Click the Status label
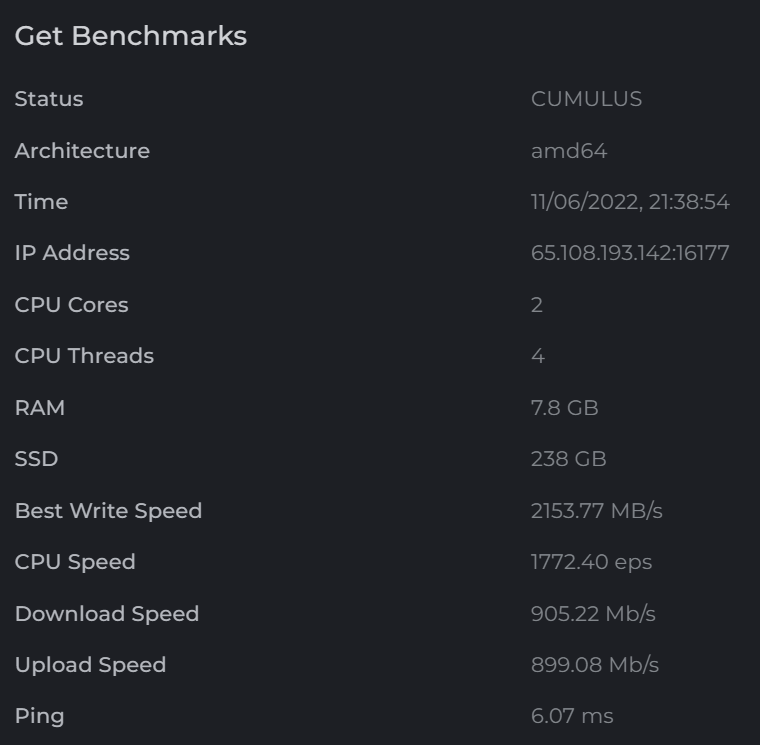Viewport: 760px width, 745px height. point(49,99)
